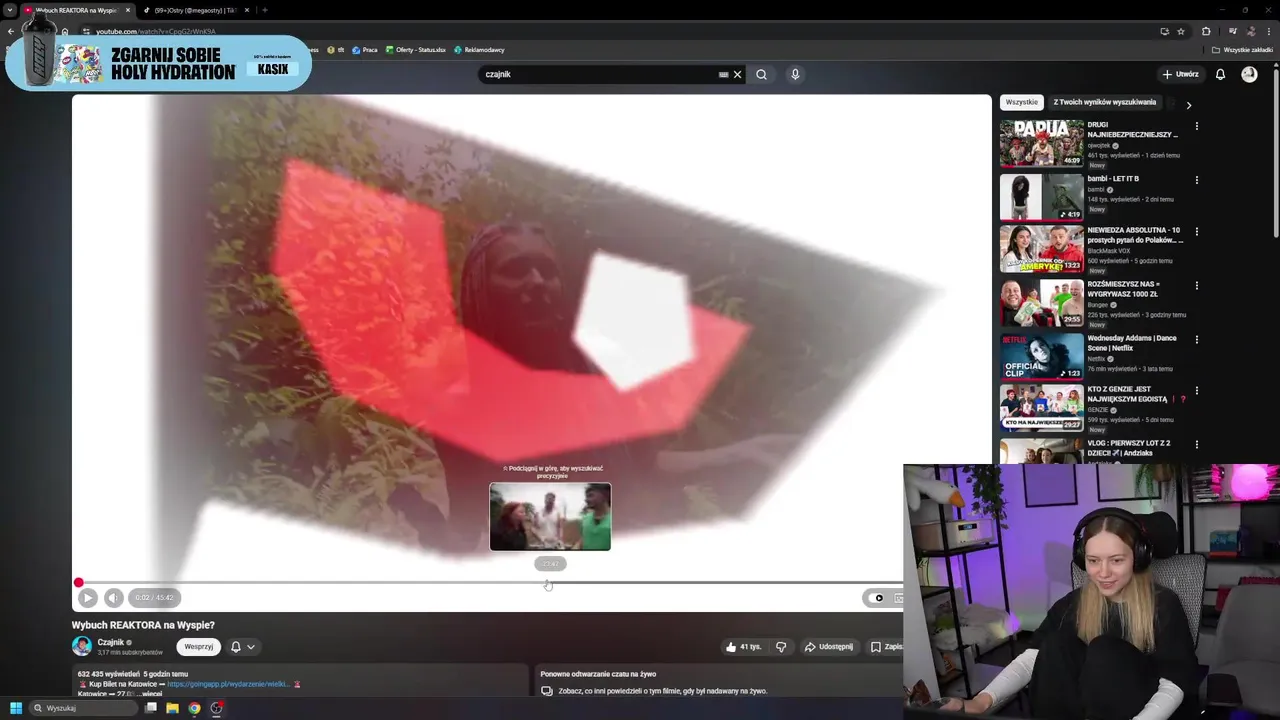
Task: Open the Windows Start menu
Action: point(16,708)
